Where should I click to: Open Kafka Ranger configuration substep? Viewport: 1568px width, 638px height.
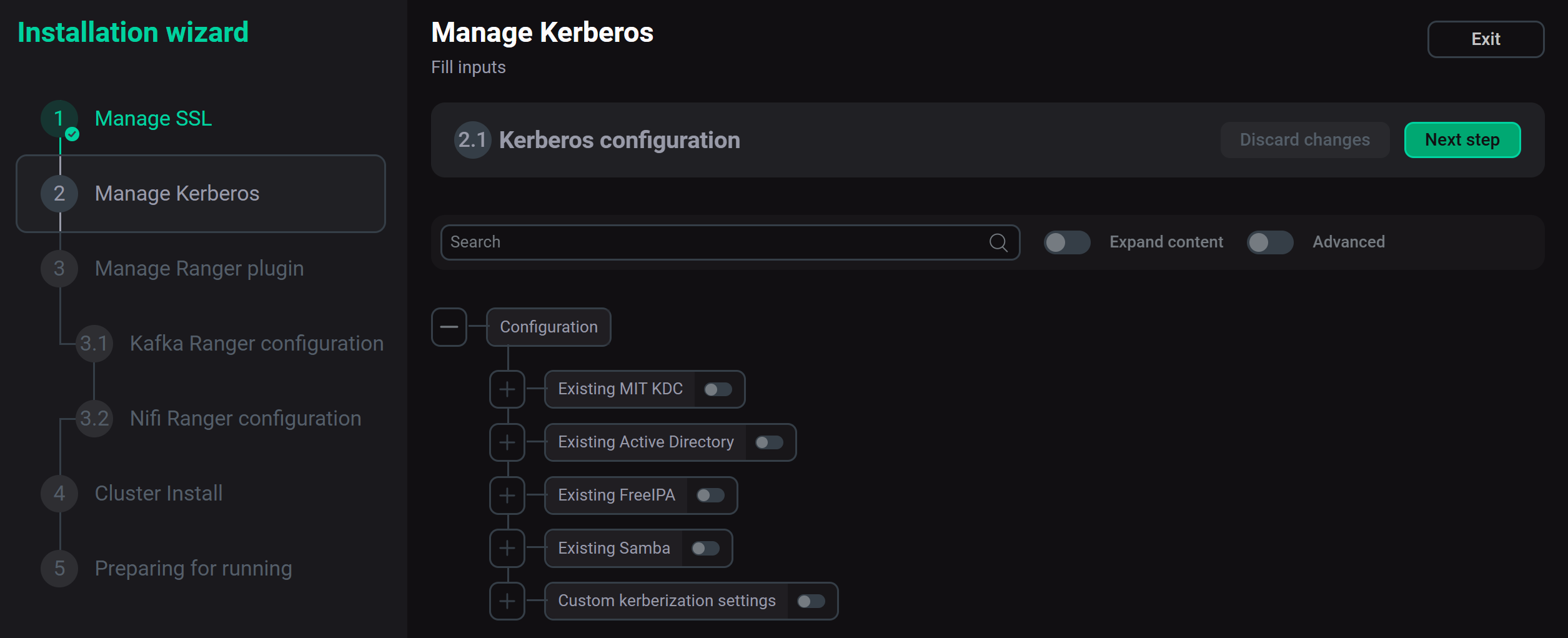point(257,344)
